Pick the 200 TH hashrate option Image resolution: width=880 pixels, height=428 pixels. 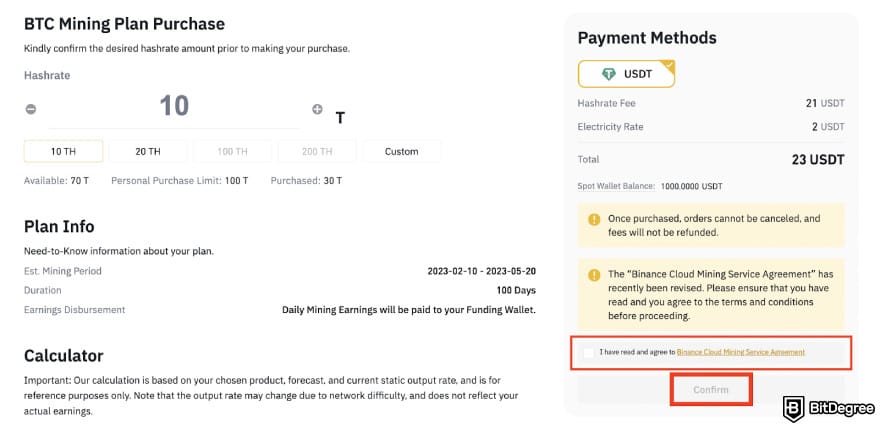pyautogui.click(x=317, y=151)
